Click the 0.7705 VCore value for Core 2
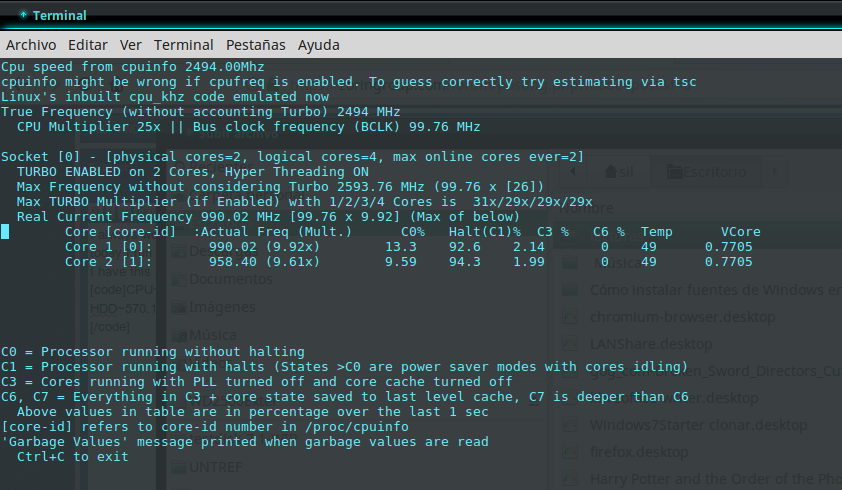Viewport: 842px width, 490px height. point(728,262)
